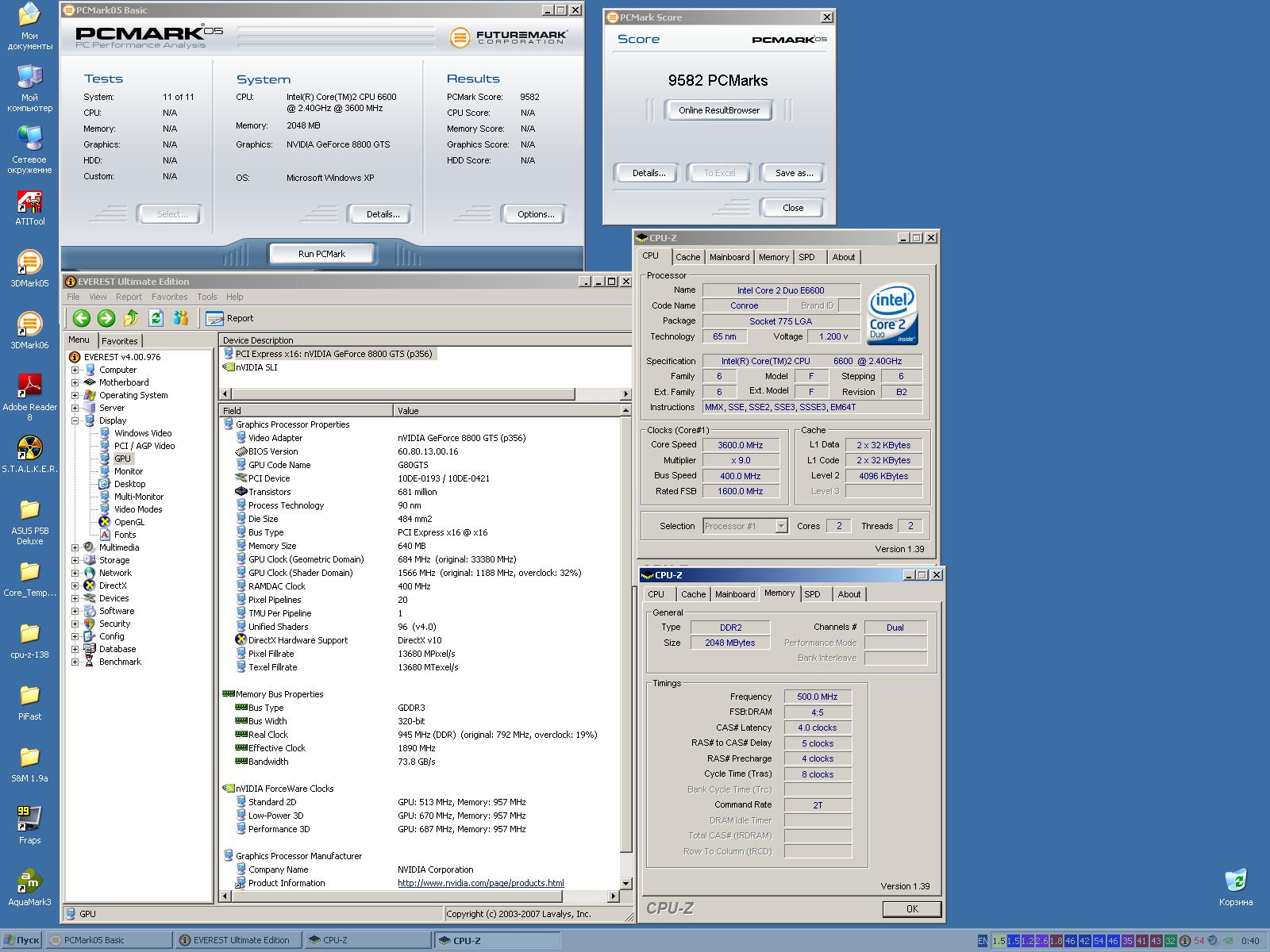Click EN language indicator in tray
The width and height of the screenshot is (1270, 952).
click(x=983, y=941)
